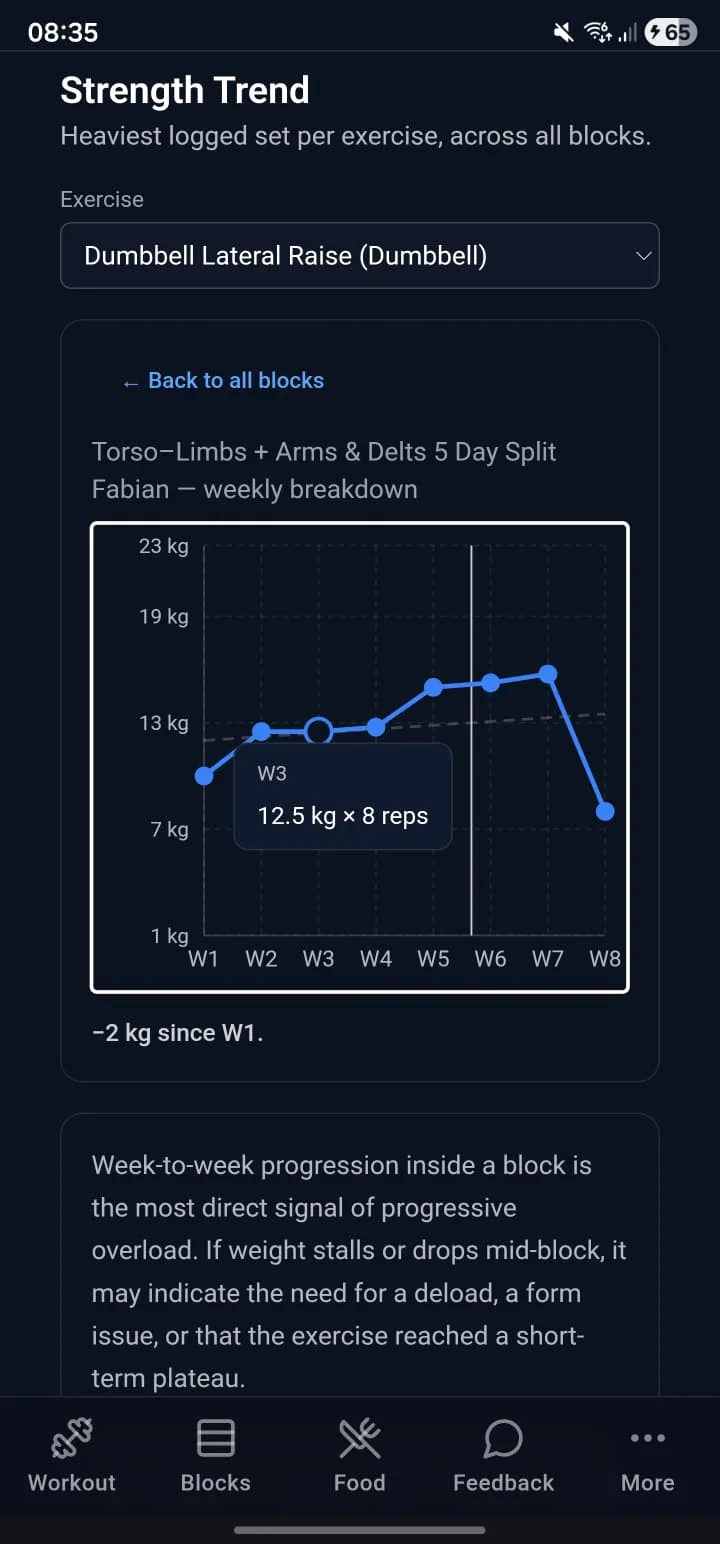
Task: Switch to the Feedback tab label
Action: coord(503,1482)
